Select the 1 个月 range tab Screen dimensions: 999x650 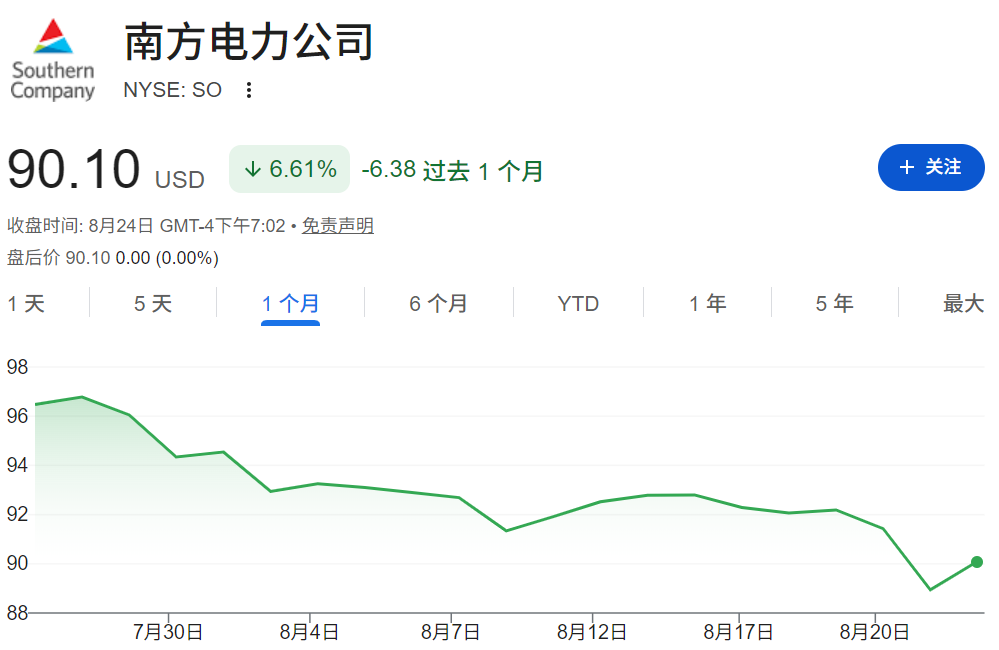(291, 303)
